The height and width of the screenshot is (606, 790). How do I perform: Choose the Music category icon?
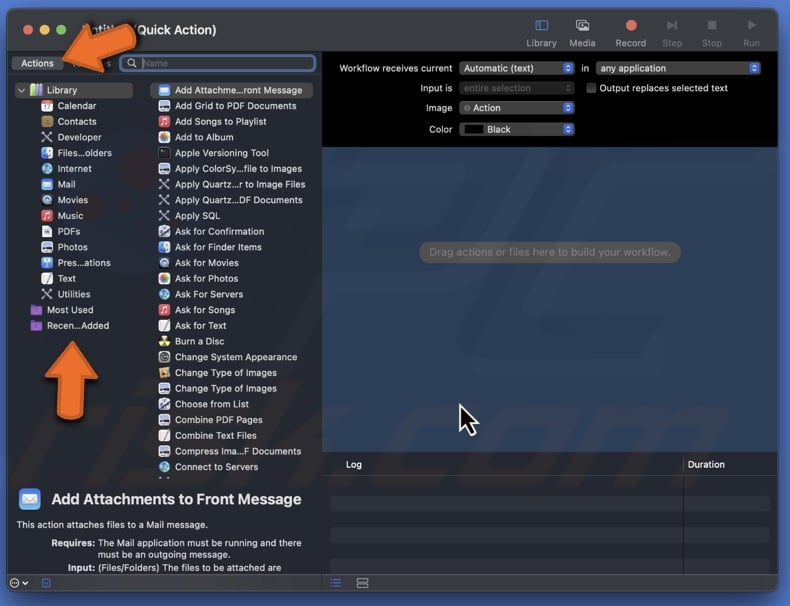[x=47, y=216]
